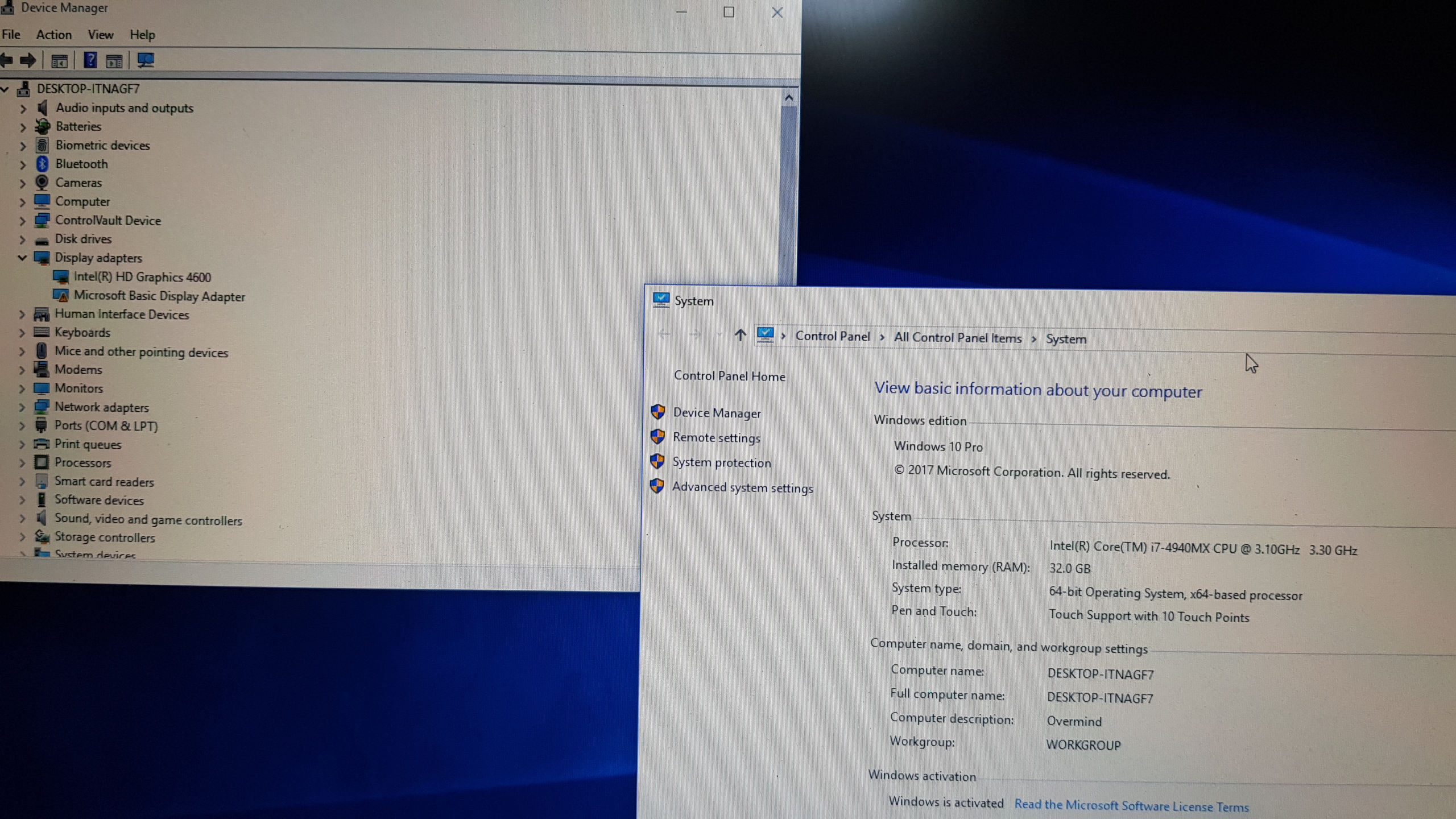The width and height of the screenshot is (1456, 819).
Task: Select Microsoft Basic Display Adapter entry
Action: [x=159, y=296]
